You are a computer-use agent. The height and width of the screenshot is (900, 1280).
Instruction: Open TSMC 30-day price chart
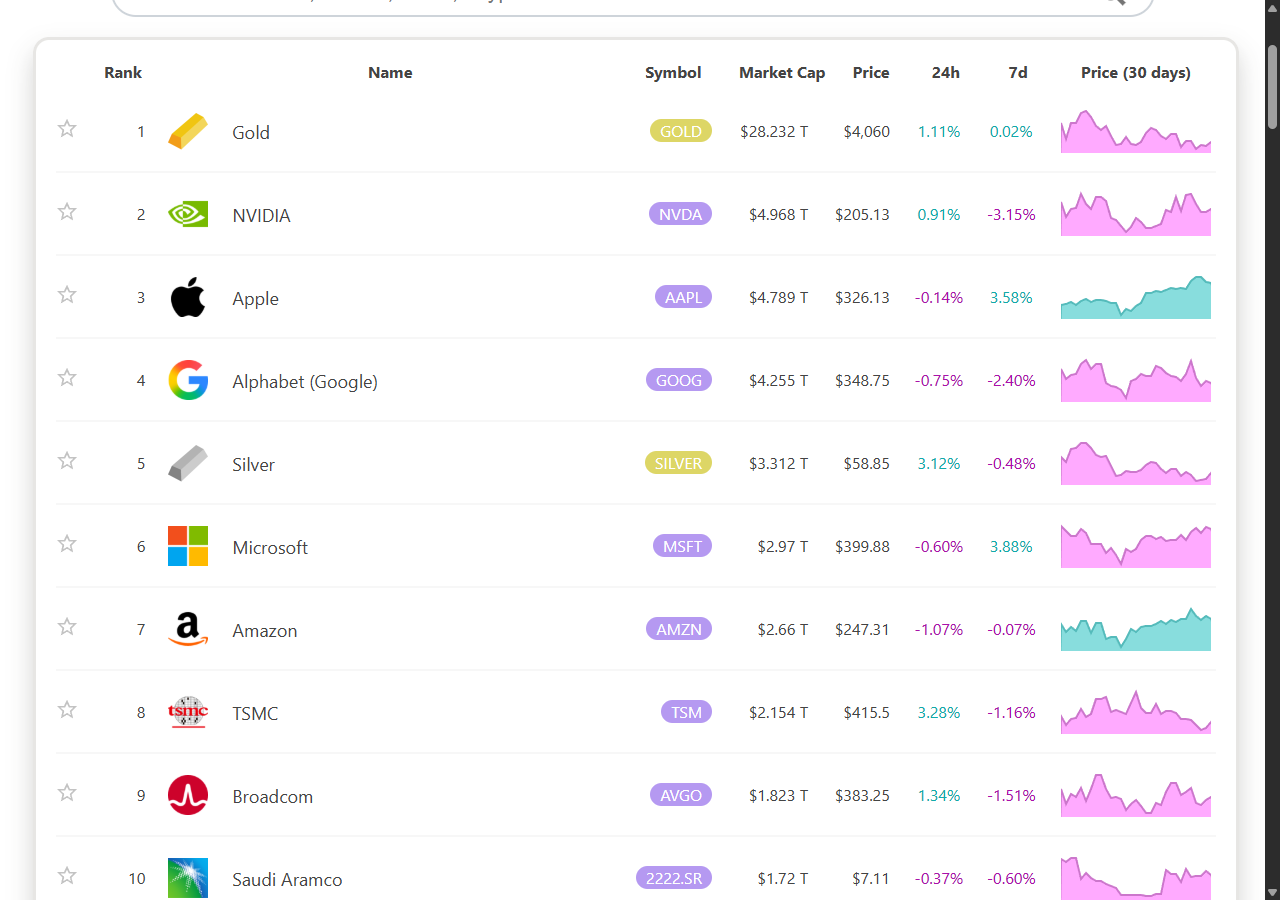tap(1136, 712)
